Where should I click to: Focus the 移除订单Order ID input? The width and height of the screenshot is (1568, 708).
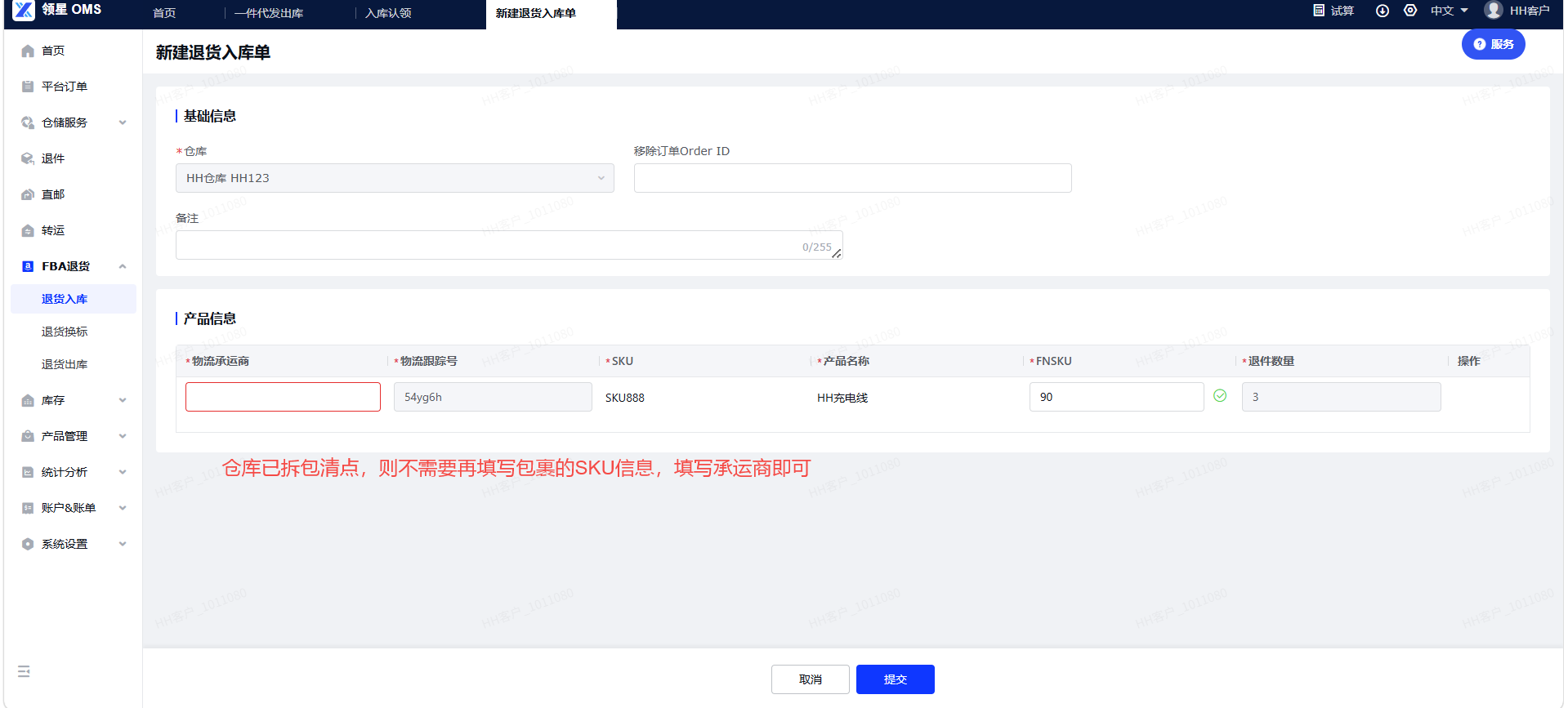pyautogui.click(x=853, y=178)
